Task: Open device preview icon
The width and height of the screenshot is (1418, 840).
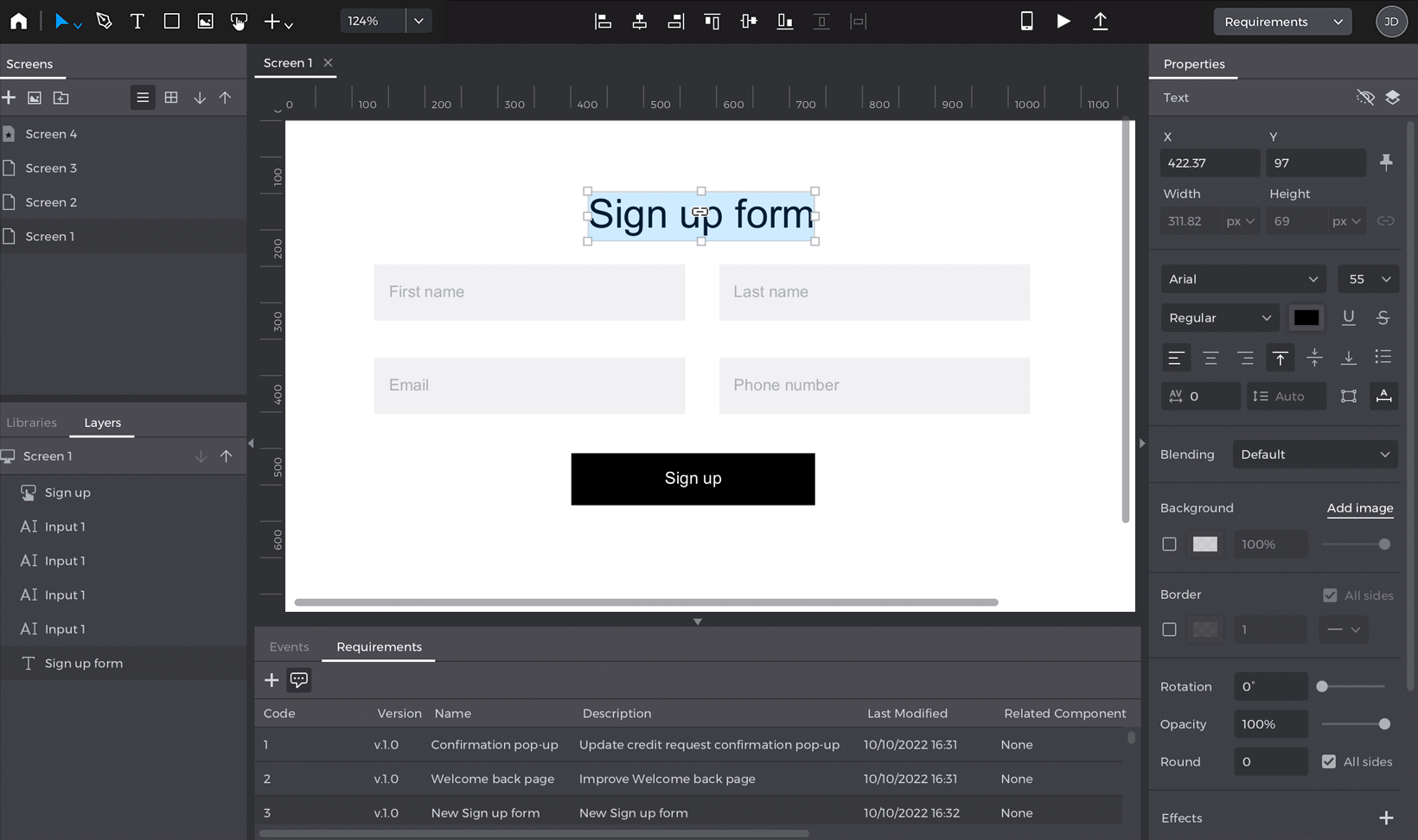Action: click(x=1026, y=21)
